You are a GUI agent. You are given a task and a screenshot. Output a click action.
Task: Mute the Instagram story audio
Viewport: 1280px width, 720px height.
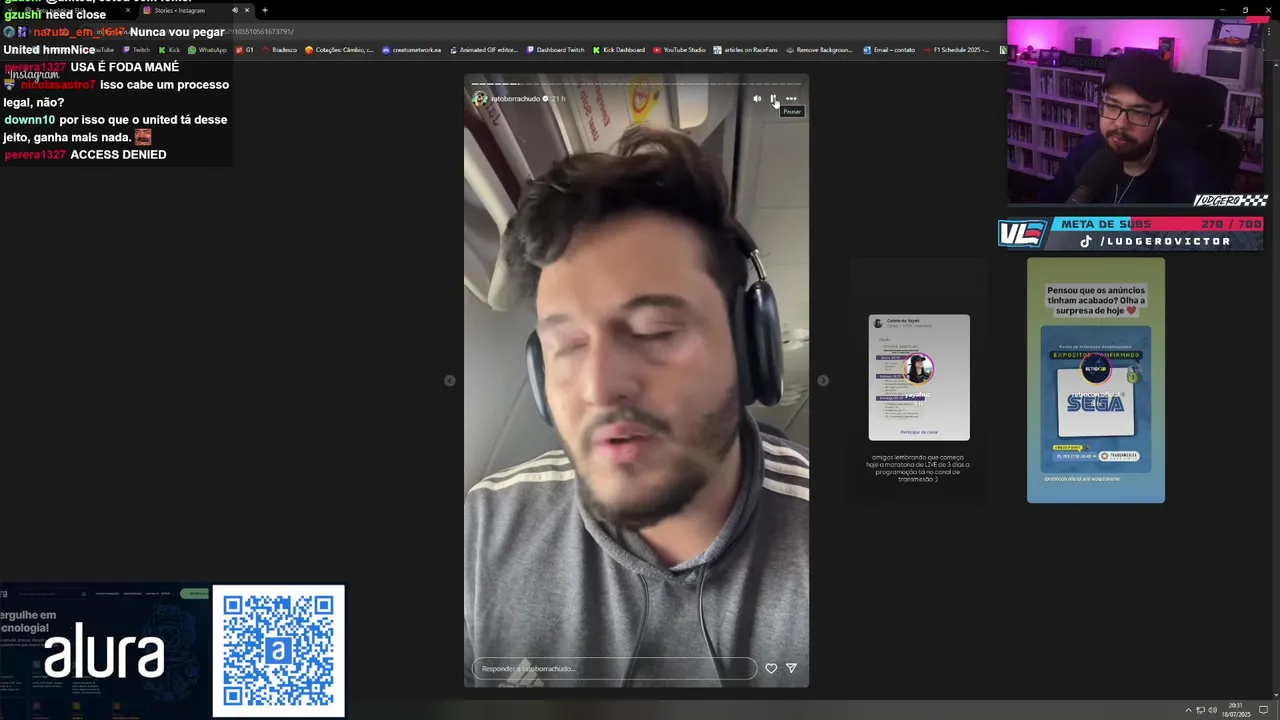(757, 99)
